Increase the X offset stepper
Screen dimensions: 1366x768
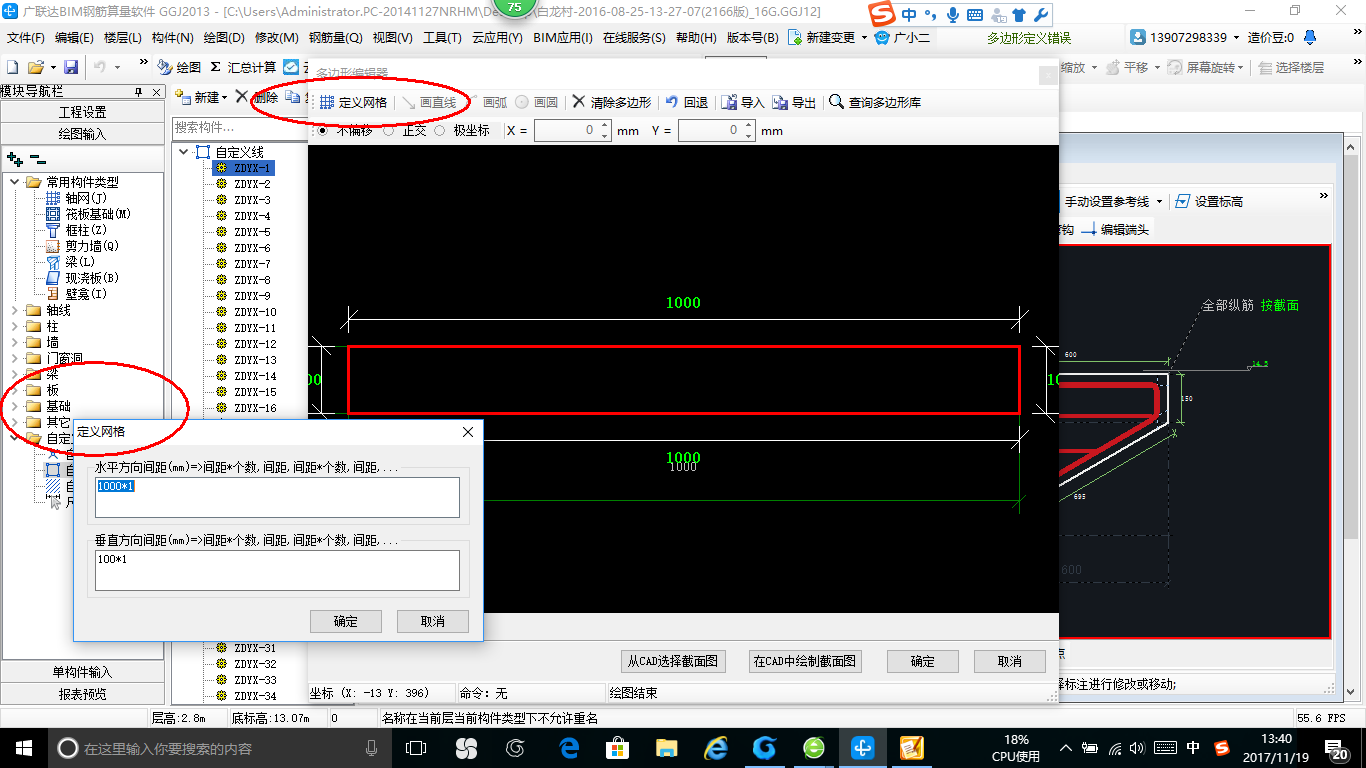pos(604,126)
